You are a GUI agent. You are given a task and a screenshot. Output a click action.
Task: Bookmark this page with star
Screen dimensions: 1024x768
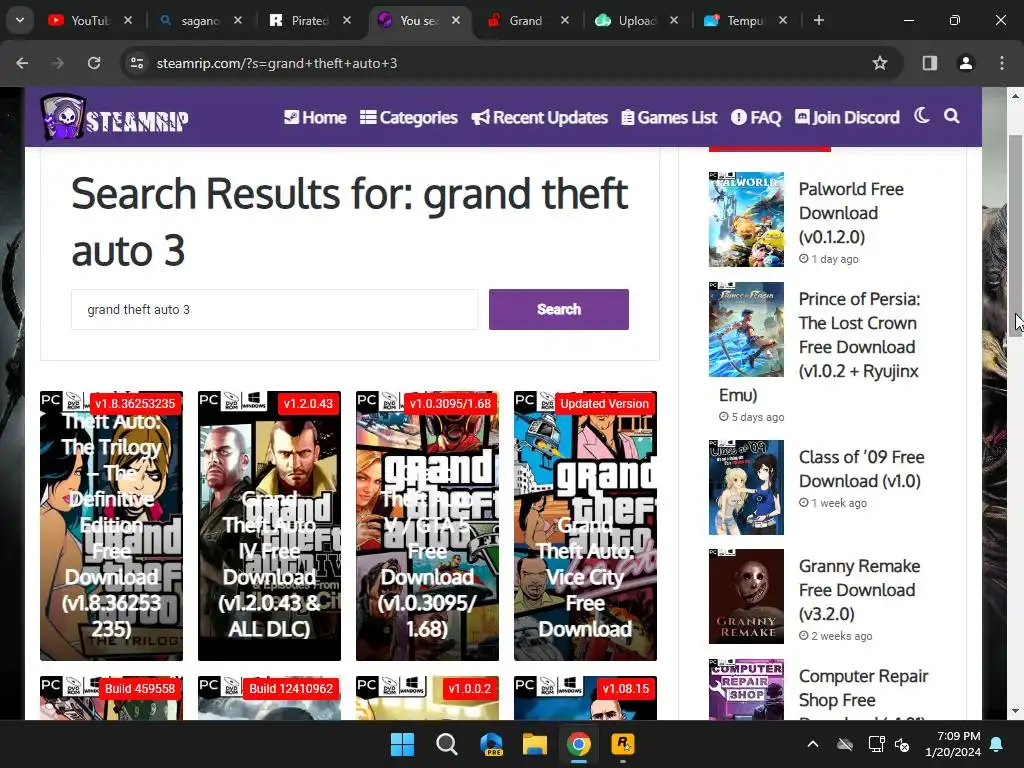click(880, 63)
